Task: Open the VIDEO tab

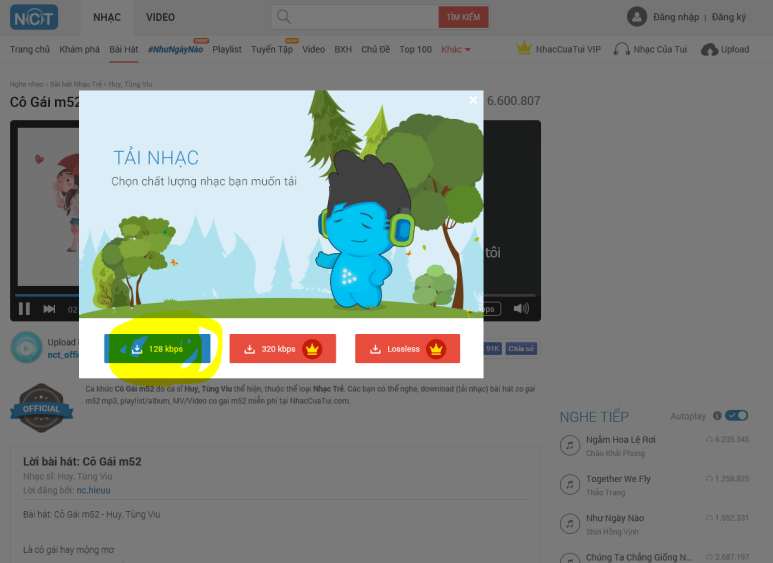Action: click(x=160, y=17)
